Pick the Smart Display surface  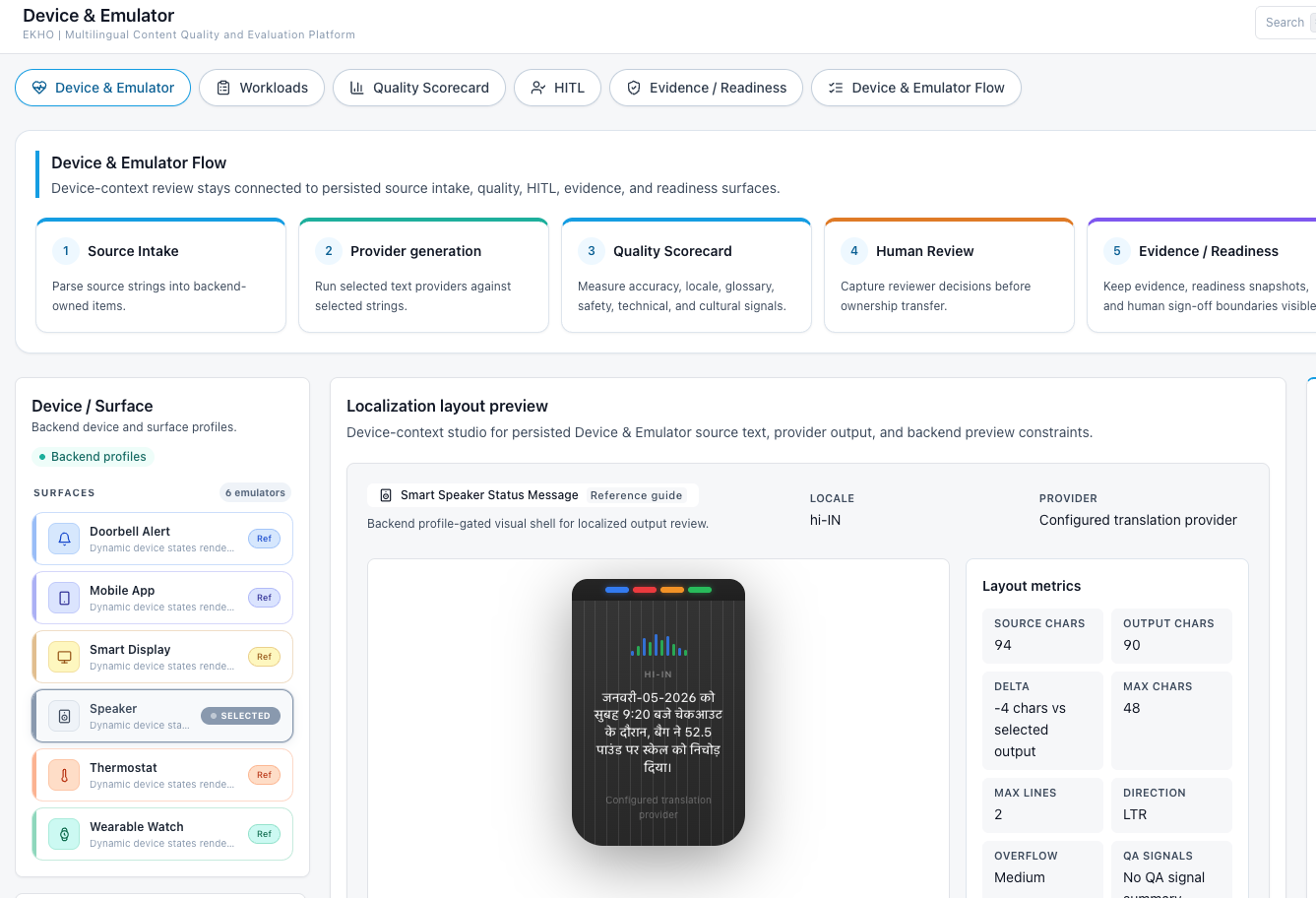162,657
